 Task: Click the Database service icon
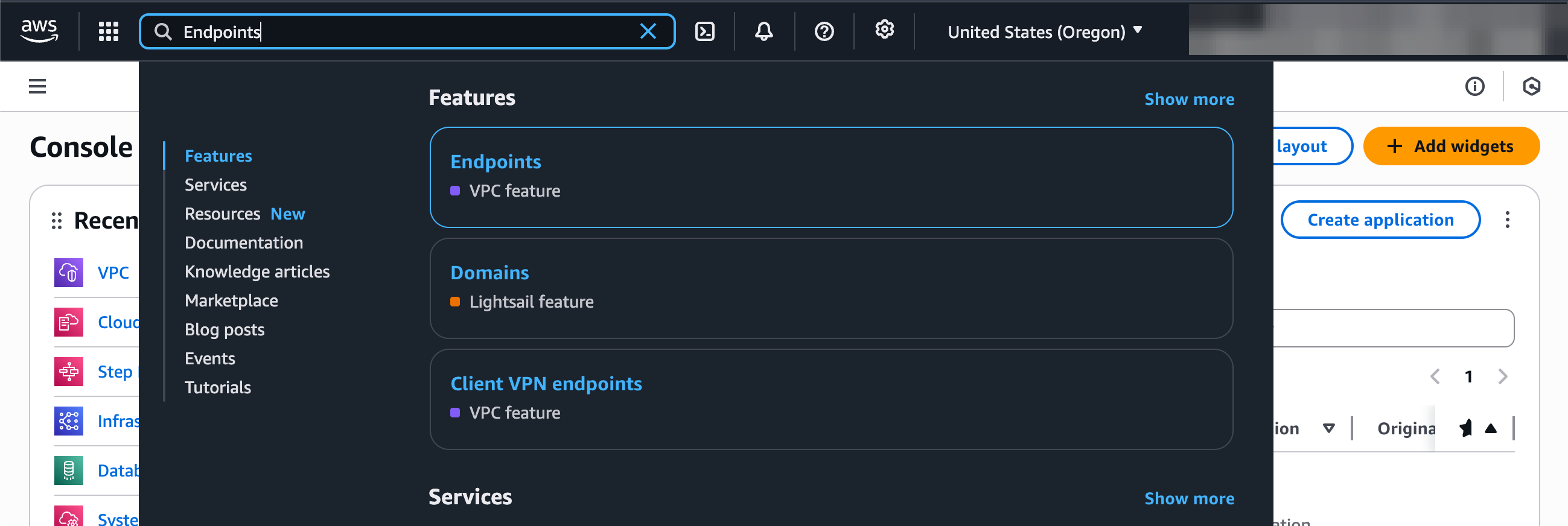point(69,471)
